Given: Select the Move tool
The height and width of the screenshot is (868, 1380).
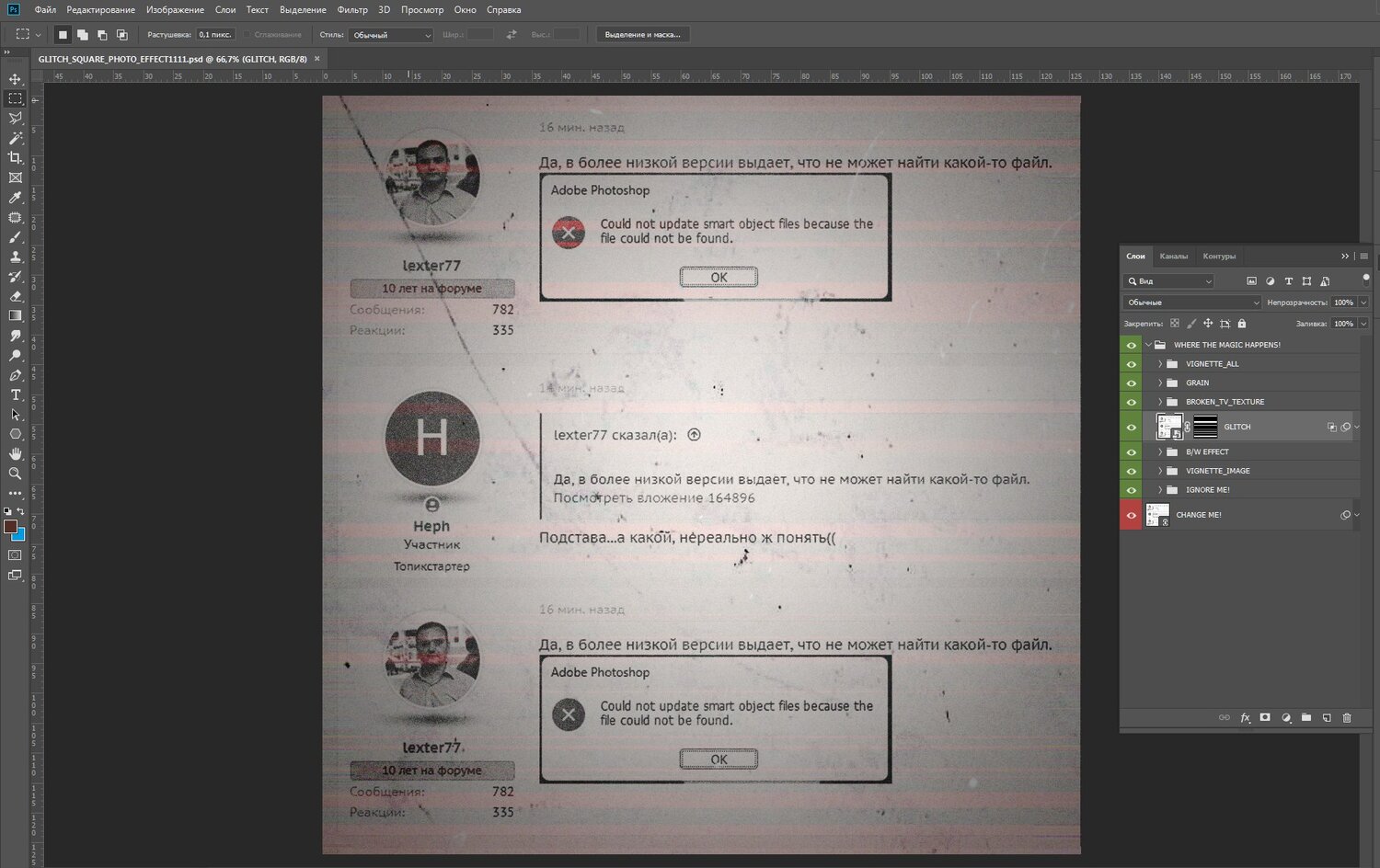Looking at the screenshot, I should (x=16, y=79).
